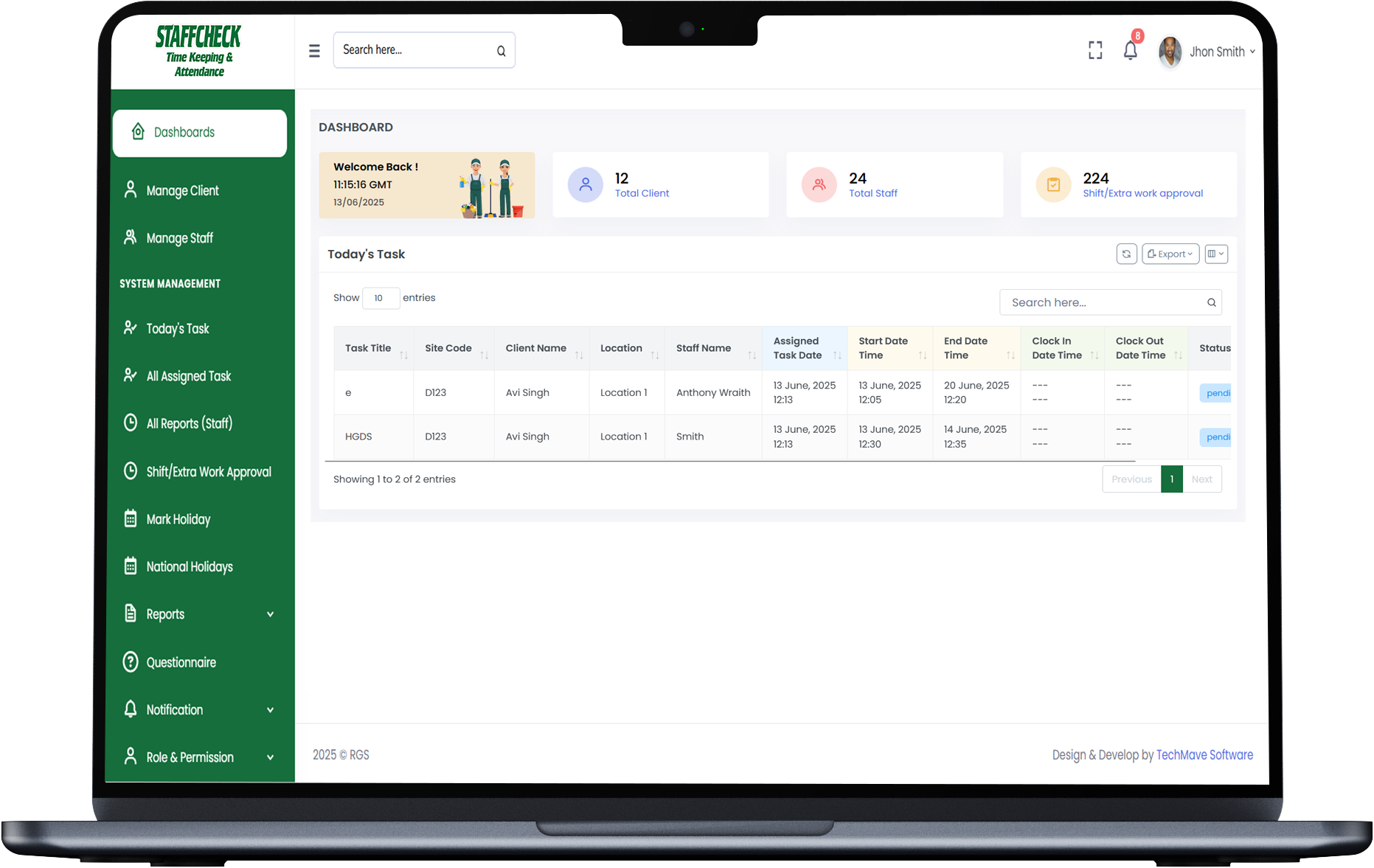Toggle fullscreen mode icon
This screenshot has width=1374, height=868.
click(1095, 51)
